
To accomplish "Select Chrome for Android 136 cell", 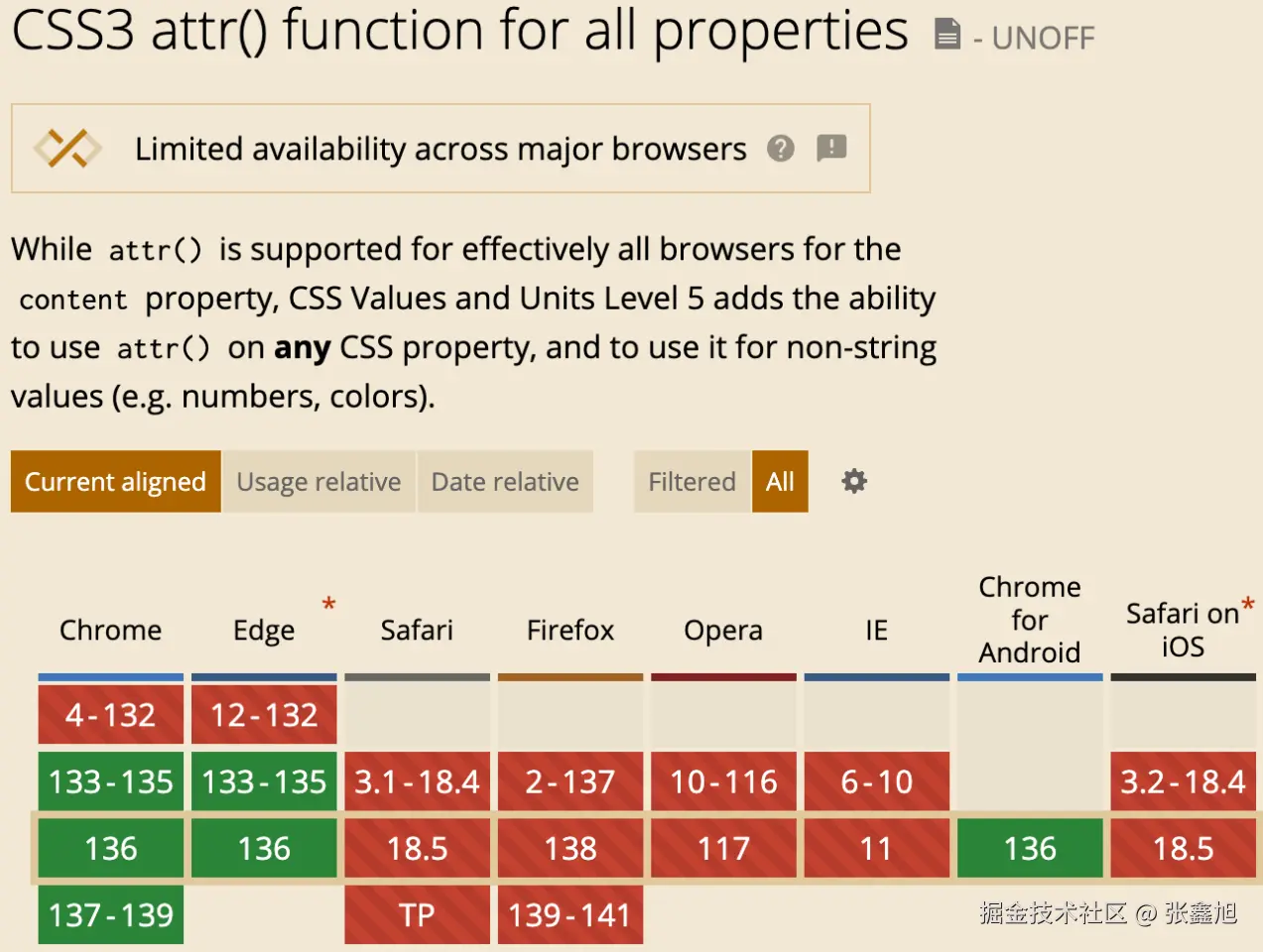I will tap(1030, 849).
